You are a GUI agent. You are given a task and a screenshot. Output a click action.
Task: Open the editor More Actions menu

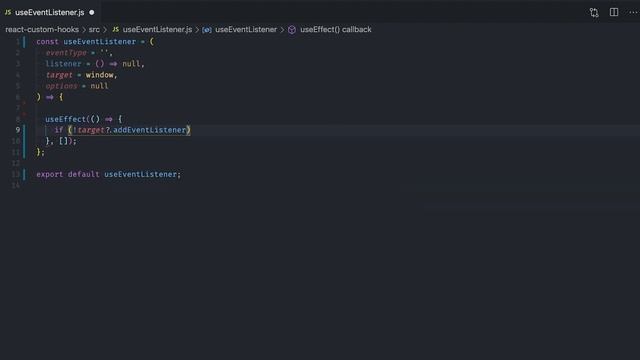pyautogui.click(x=633, y=12)
